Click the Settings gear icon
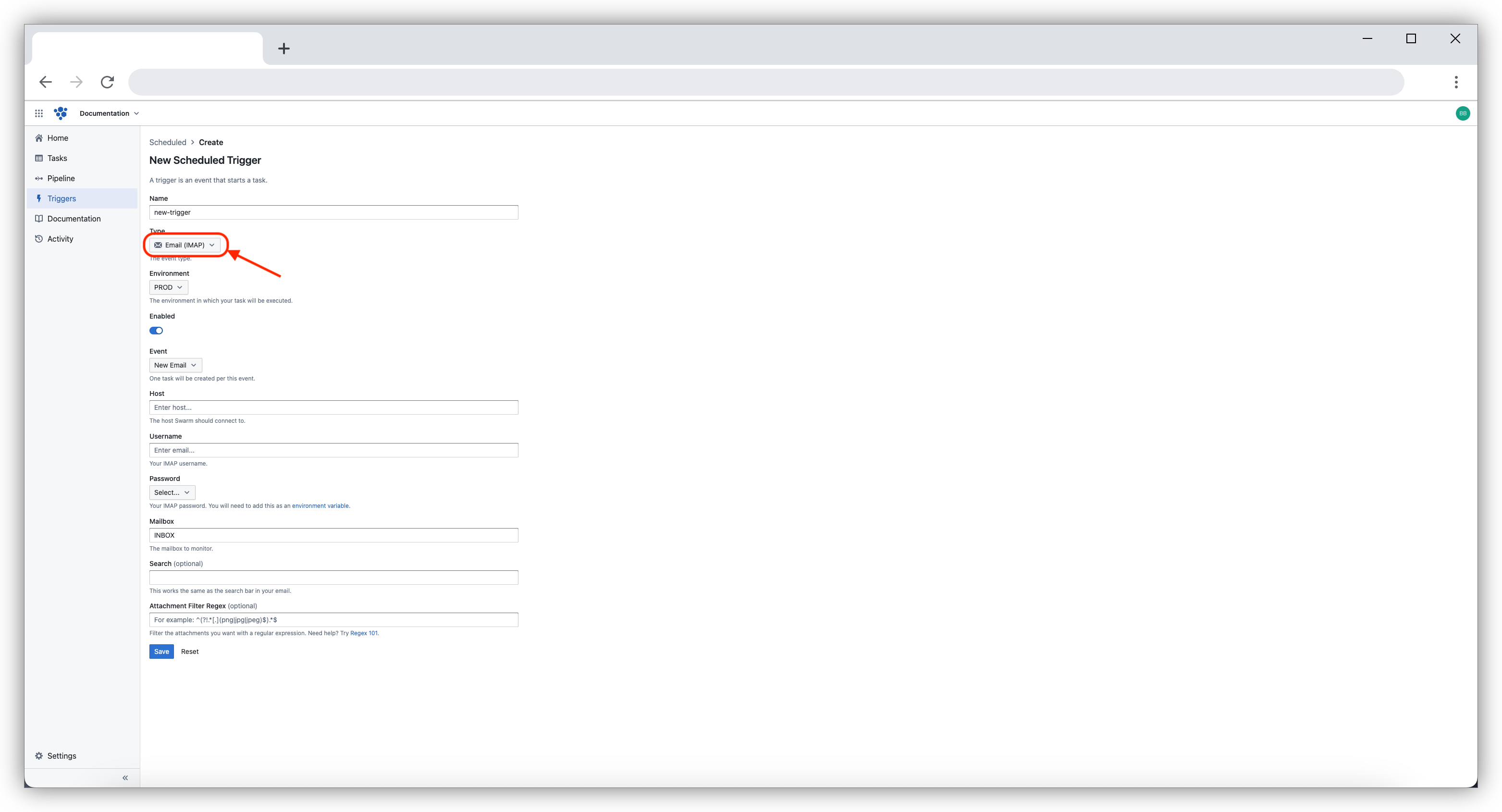 (x=39, y=756)
